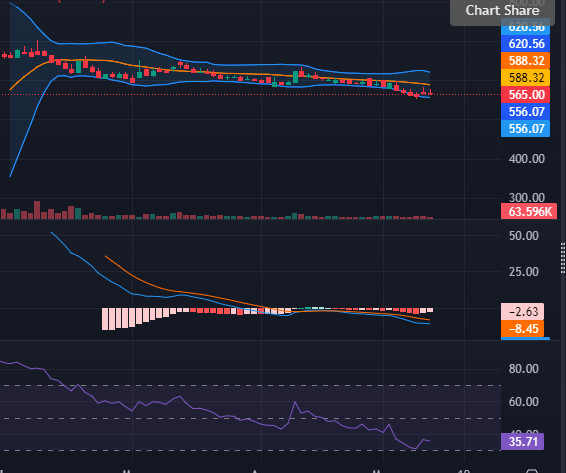This screenshot has width=566, height=473.
Task: Select the -2.63 histogram value label
Action: point(522,312)
